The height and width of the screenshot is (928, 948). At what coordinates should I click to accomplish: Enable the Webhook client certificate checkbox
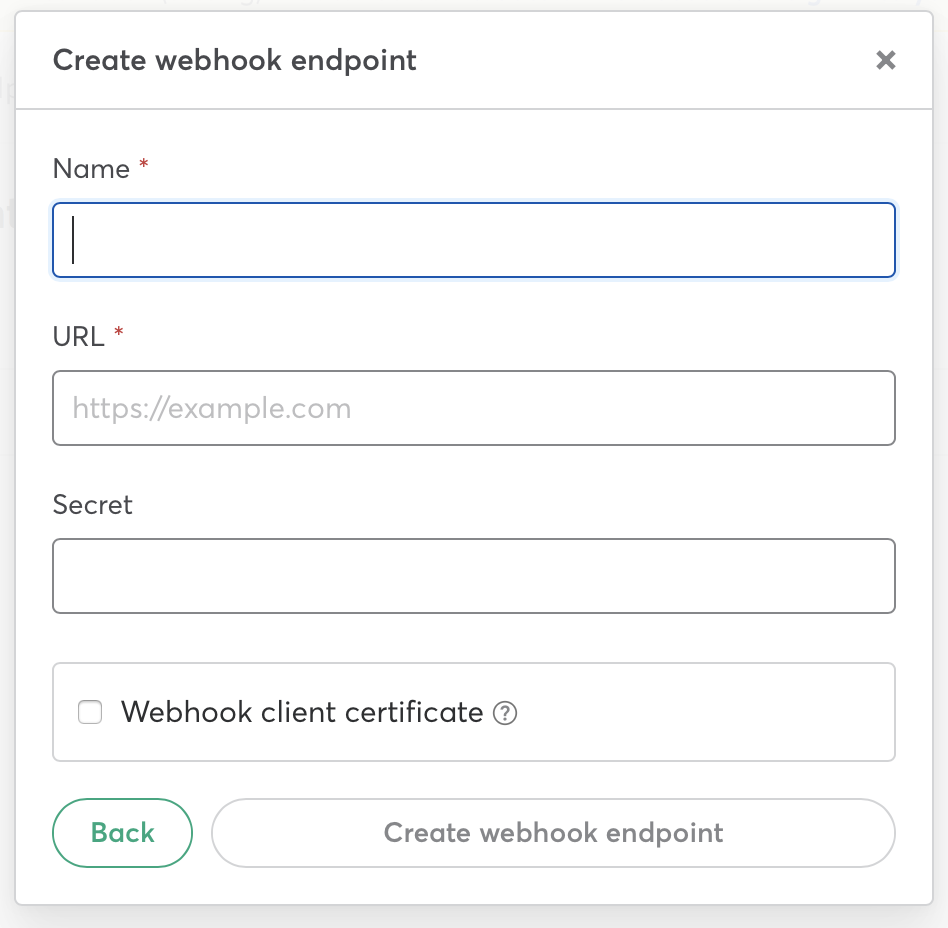point(91,713)
